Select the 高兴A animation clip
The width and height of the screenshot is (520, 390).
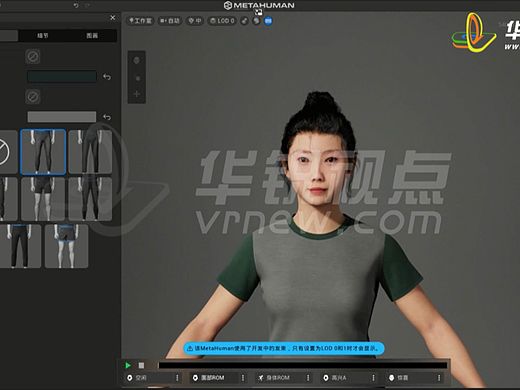(x=345, y=378)
